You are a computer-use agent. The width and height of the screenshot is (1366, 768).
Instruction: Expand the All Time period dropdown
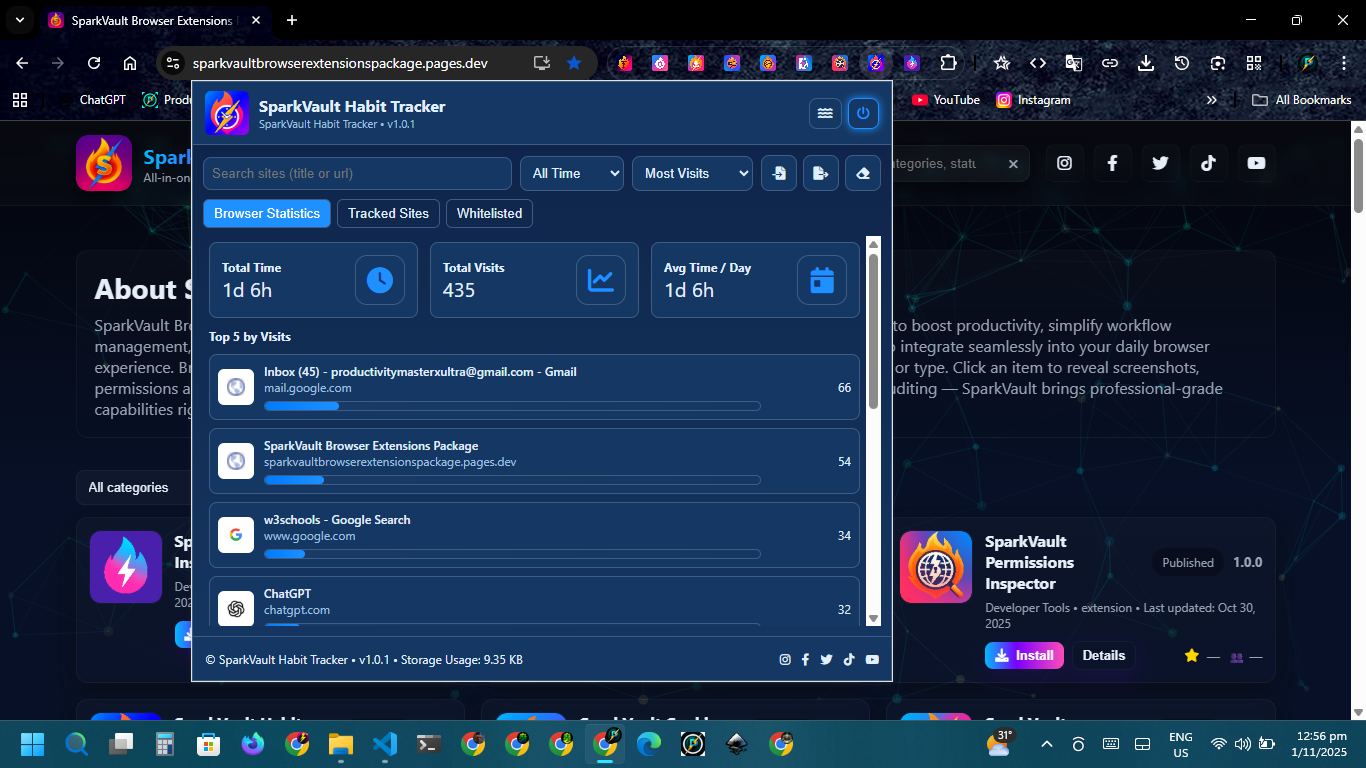pos(571,173)
